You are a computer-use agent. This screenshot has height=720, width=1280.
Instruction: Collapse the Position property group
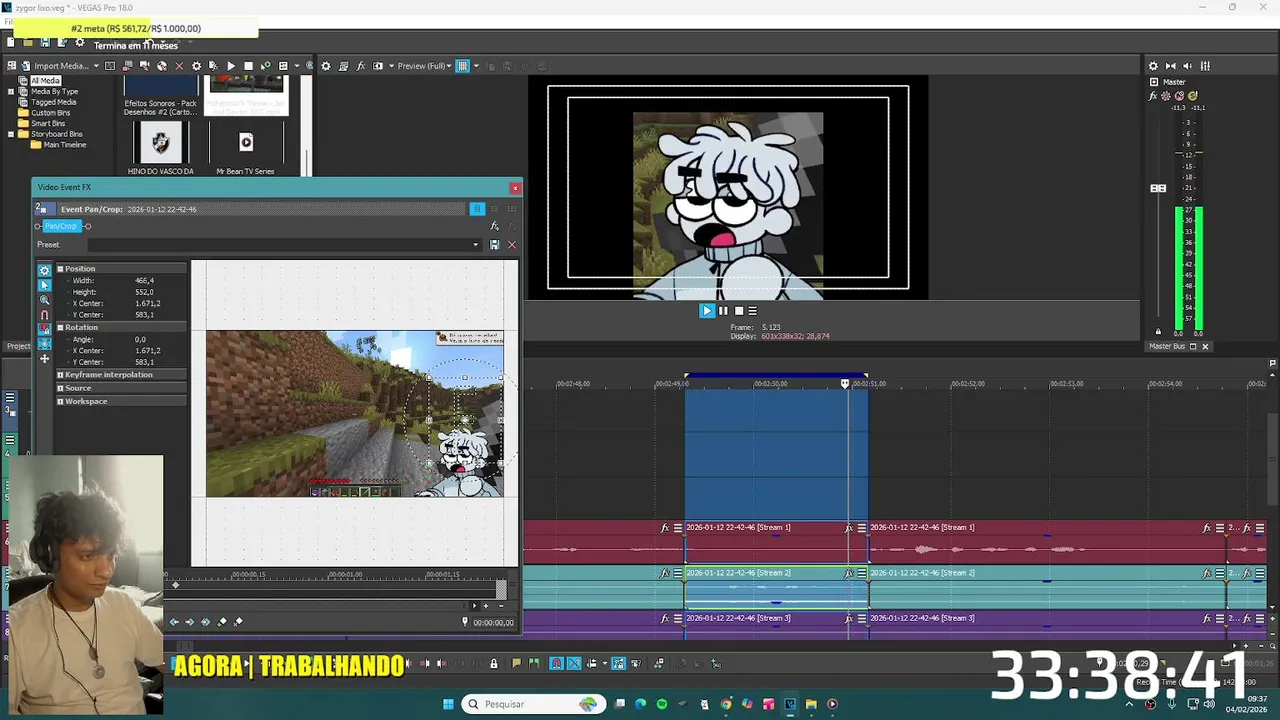[60, 269]
